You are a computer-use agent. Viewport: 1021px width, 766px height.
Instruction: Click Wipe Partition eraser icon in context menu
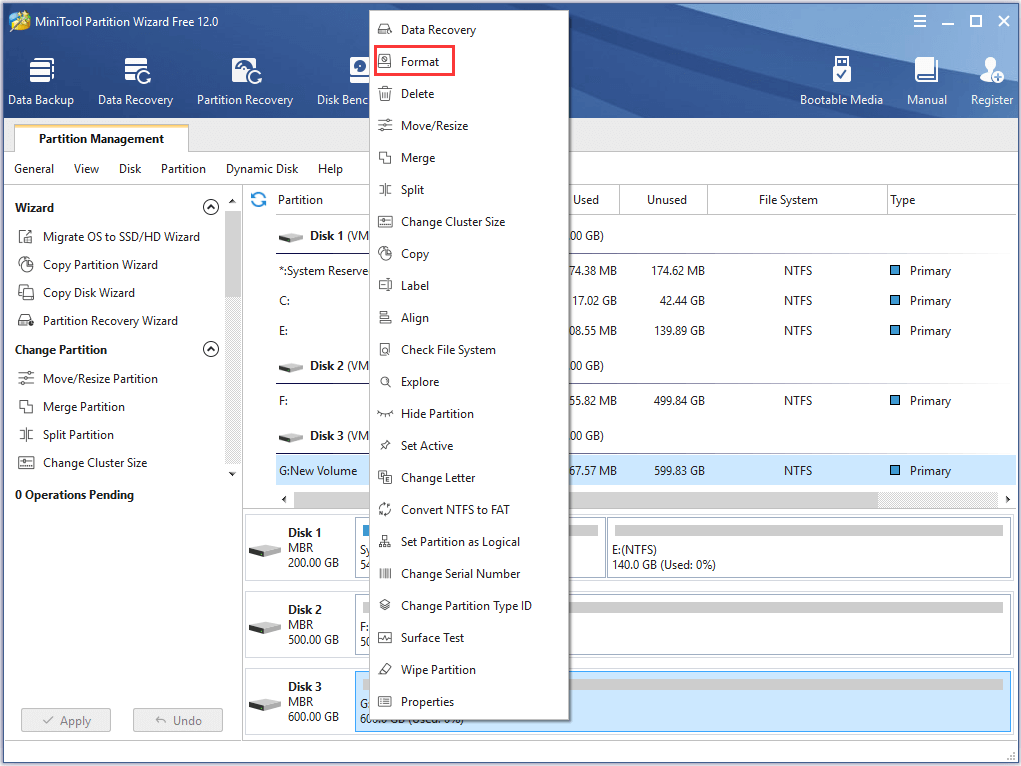tap(385, 670)
